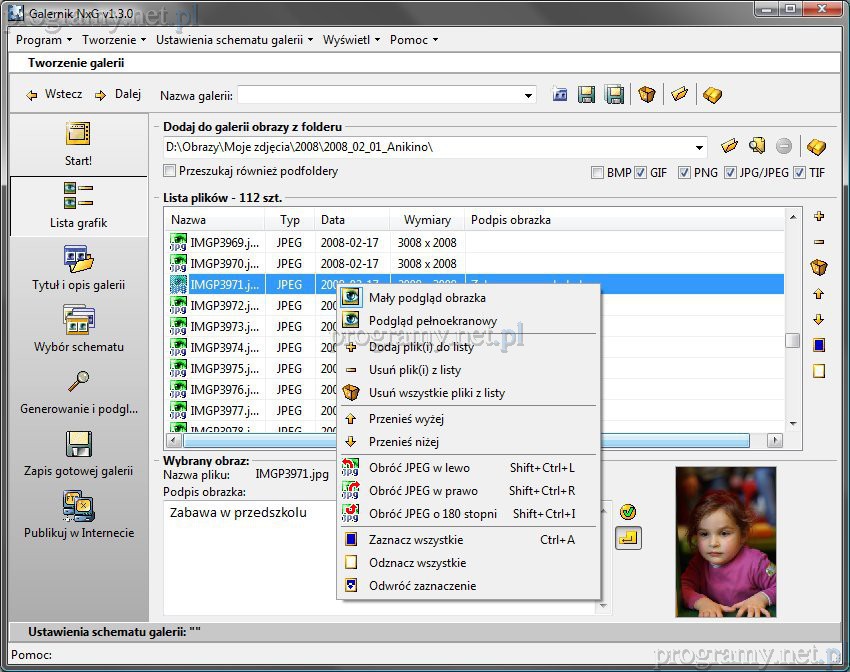
Task: Toggle the BMP file type checkbox
Action: (597, 172)
